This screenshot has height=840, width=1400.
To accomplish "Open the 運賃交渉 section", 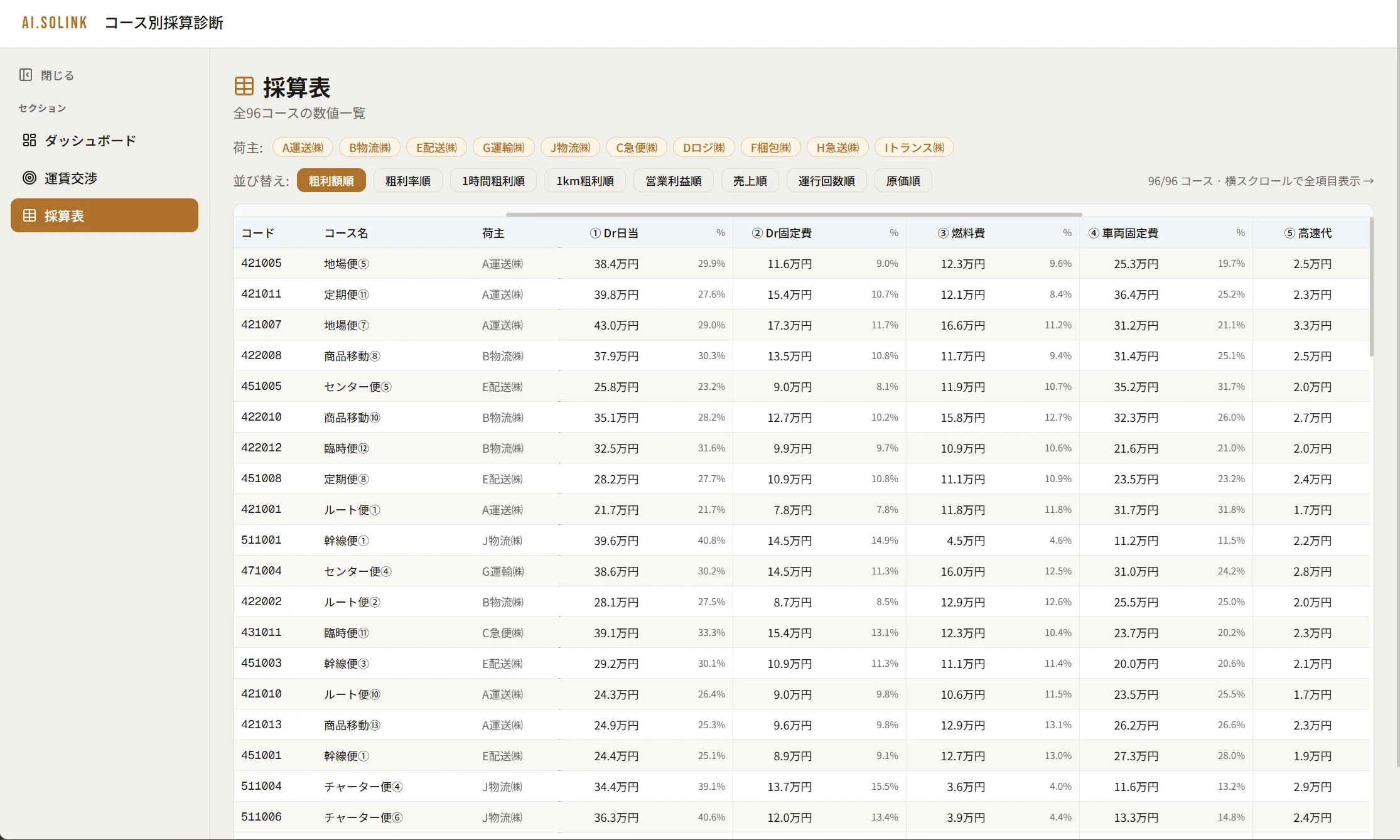I will (104, 178).
